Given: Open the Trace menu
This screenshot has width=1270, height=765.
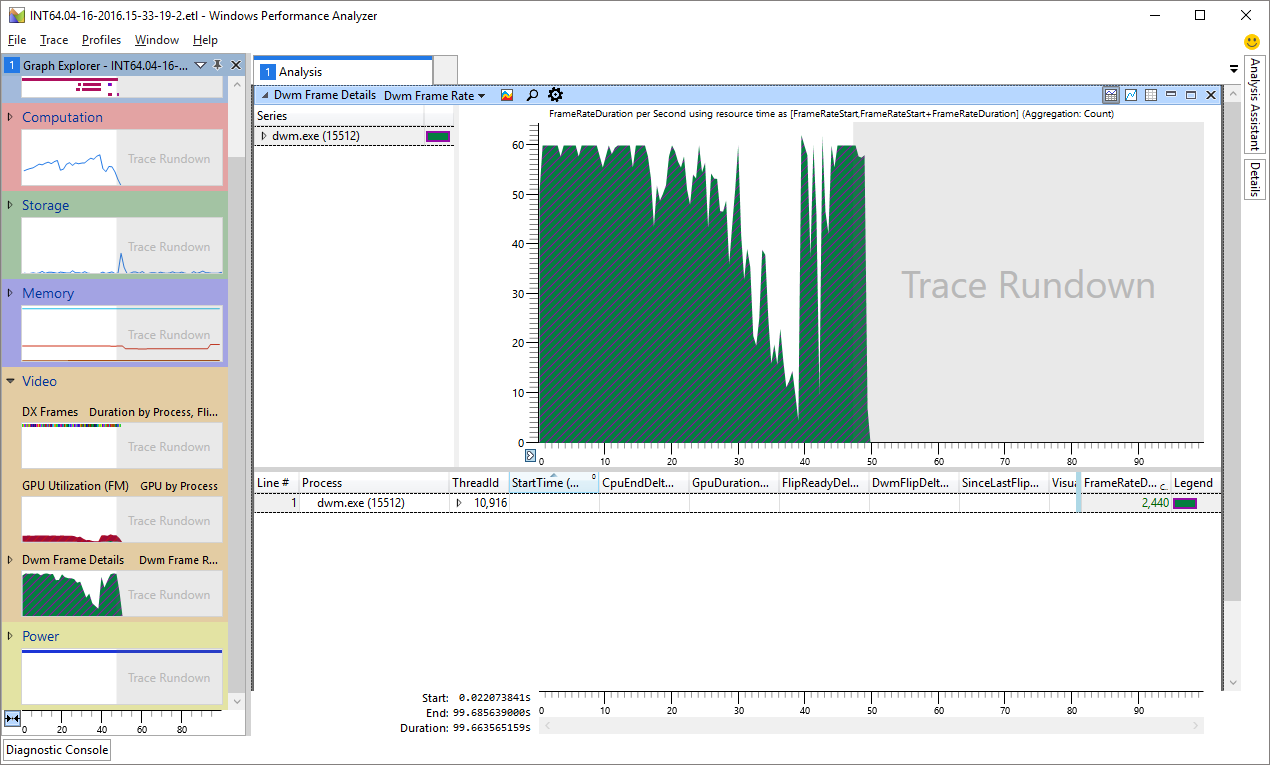Looking at the screenshot, I should tap(54, 40).
